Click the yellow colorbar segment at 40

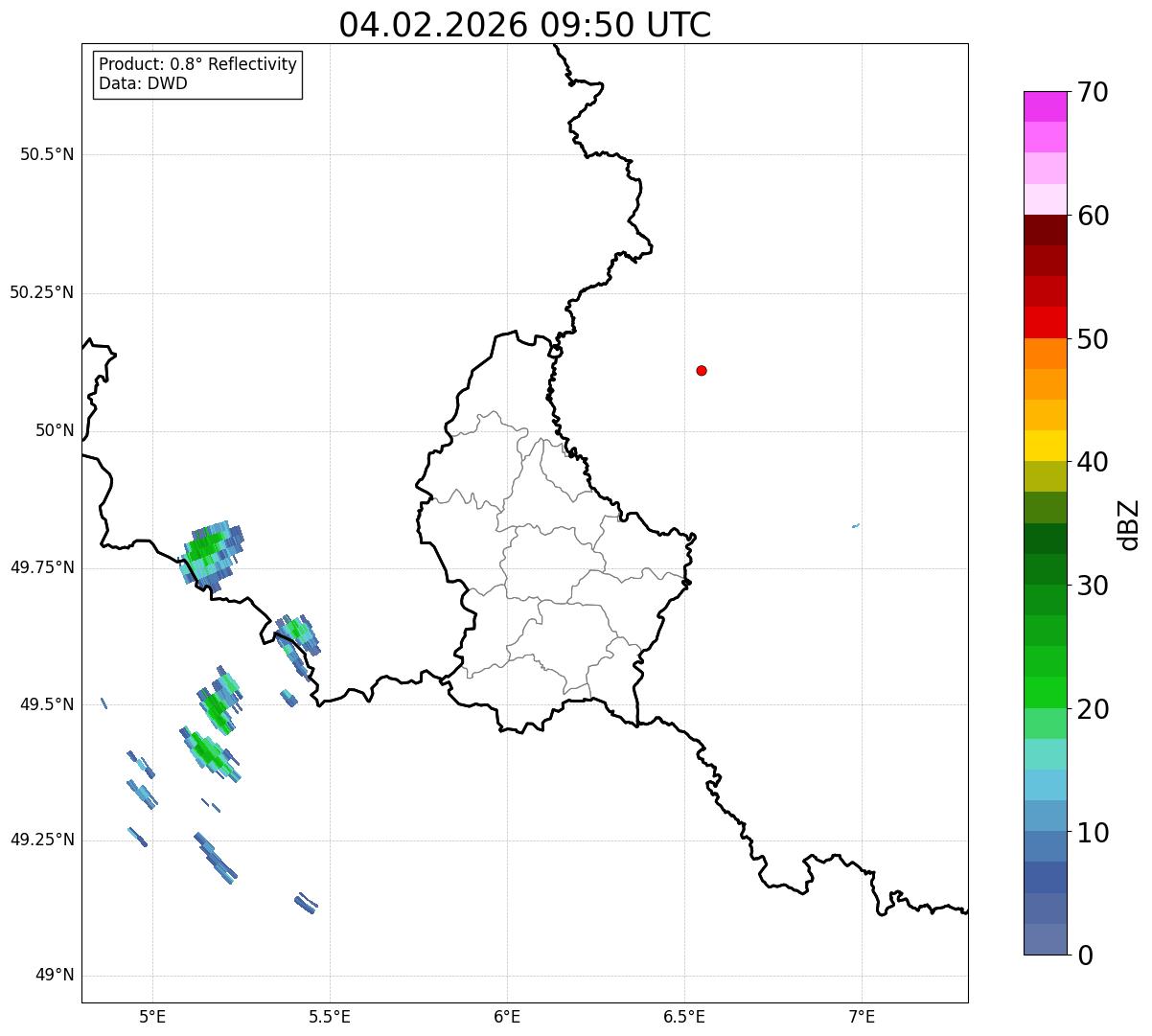tap(1045, 446)
